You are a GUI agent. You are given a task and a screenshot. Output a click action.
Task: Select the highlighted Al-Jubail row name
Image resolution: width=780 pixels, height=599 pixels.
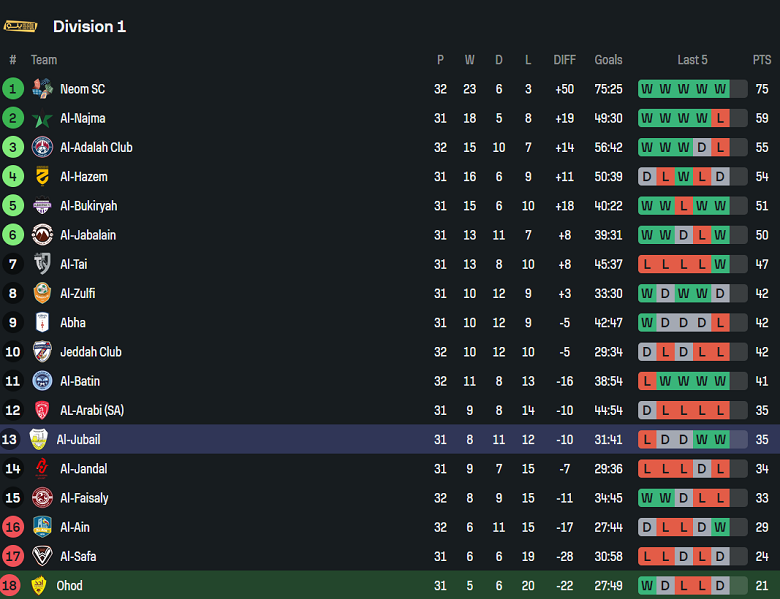pos(78,440)
